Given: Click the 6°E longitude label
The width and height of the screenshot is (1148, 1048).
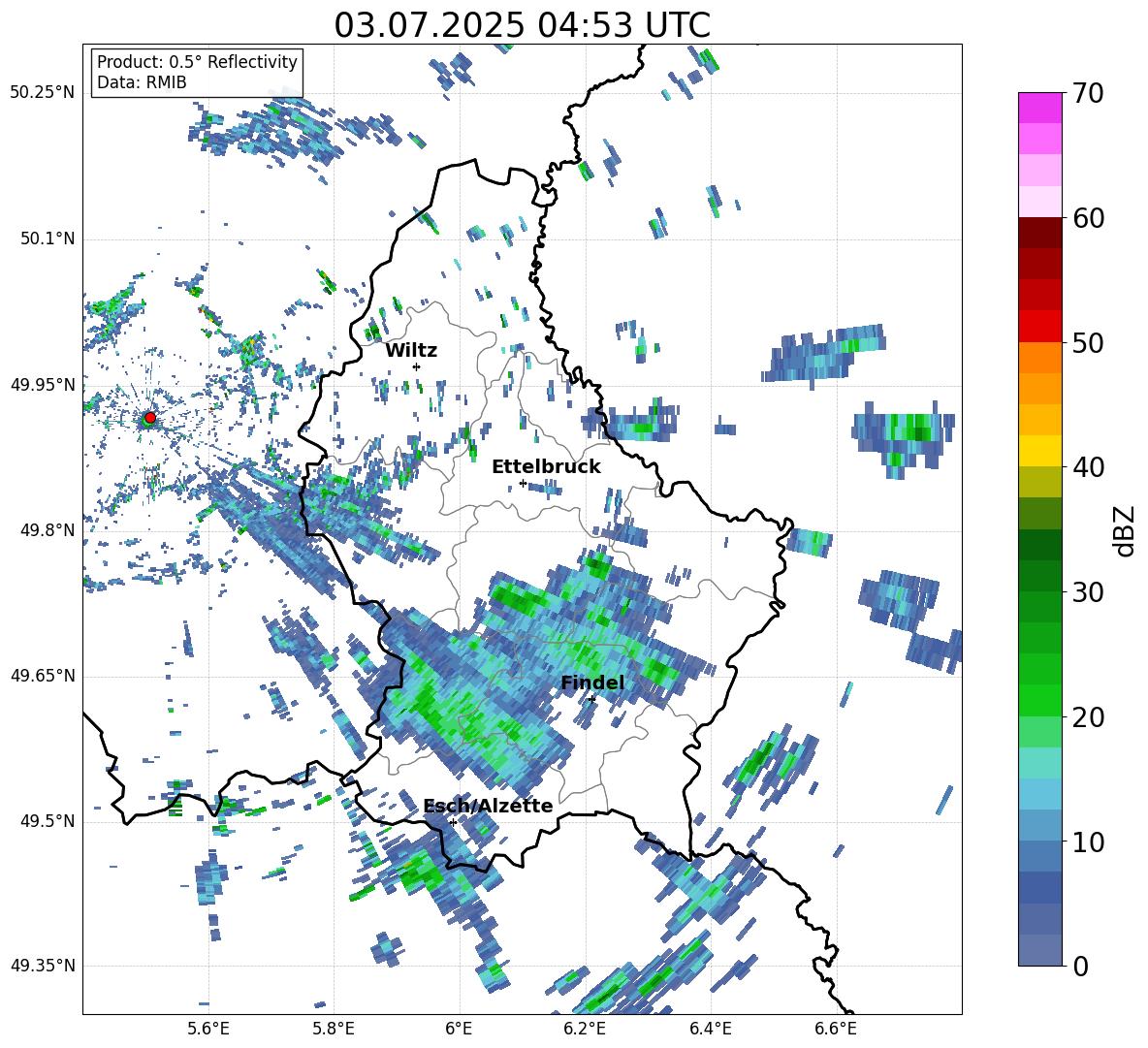Looking at the screenshot, I should click(x=459, y=1029).
